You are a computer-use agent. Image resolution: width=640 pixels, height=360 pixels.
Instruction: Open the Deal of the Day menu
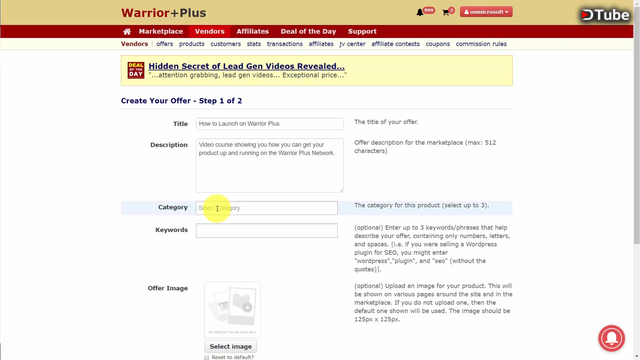[x=308, y=31]
